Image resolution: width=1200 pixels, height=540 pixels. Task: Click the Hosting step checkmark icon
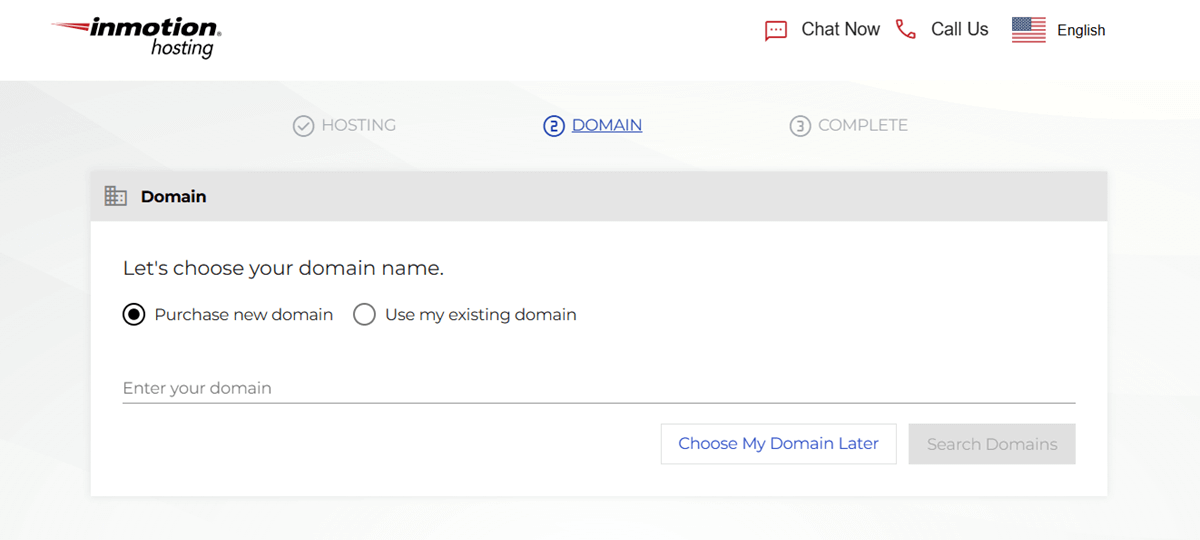coord(303,126)
